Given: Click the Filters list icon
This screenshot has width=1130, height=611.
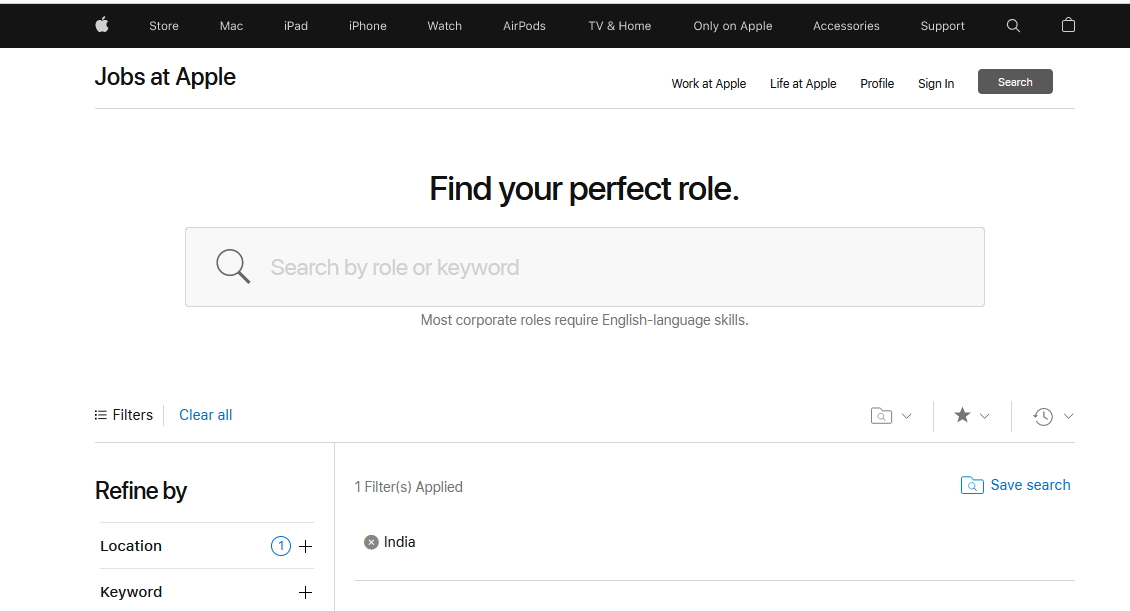Looking at the screenshot, I should tap(101, 415).
